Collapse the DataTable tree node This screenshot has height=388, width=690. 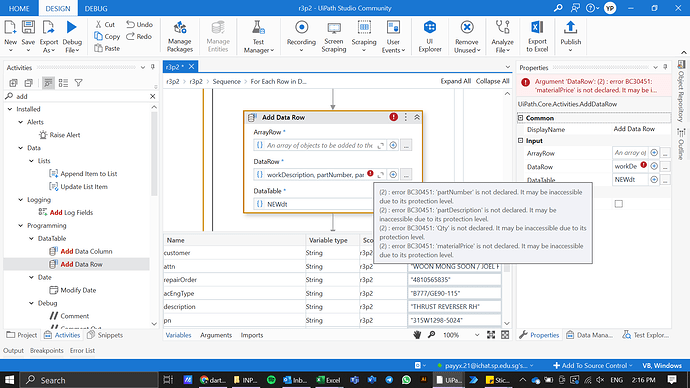[x=31, y=238]
